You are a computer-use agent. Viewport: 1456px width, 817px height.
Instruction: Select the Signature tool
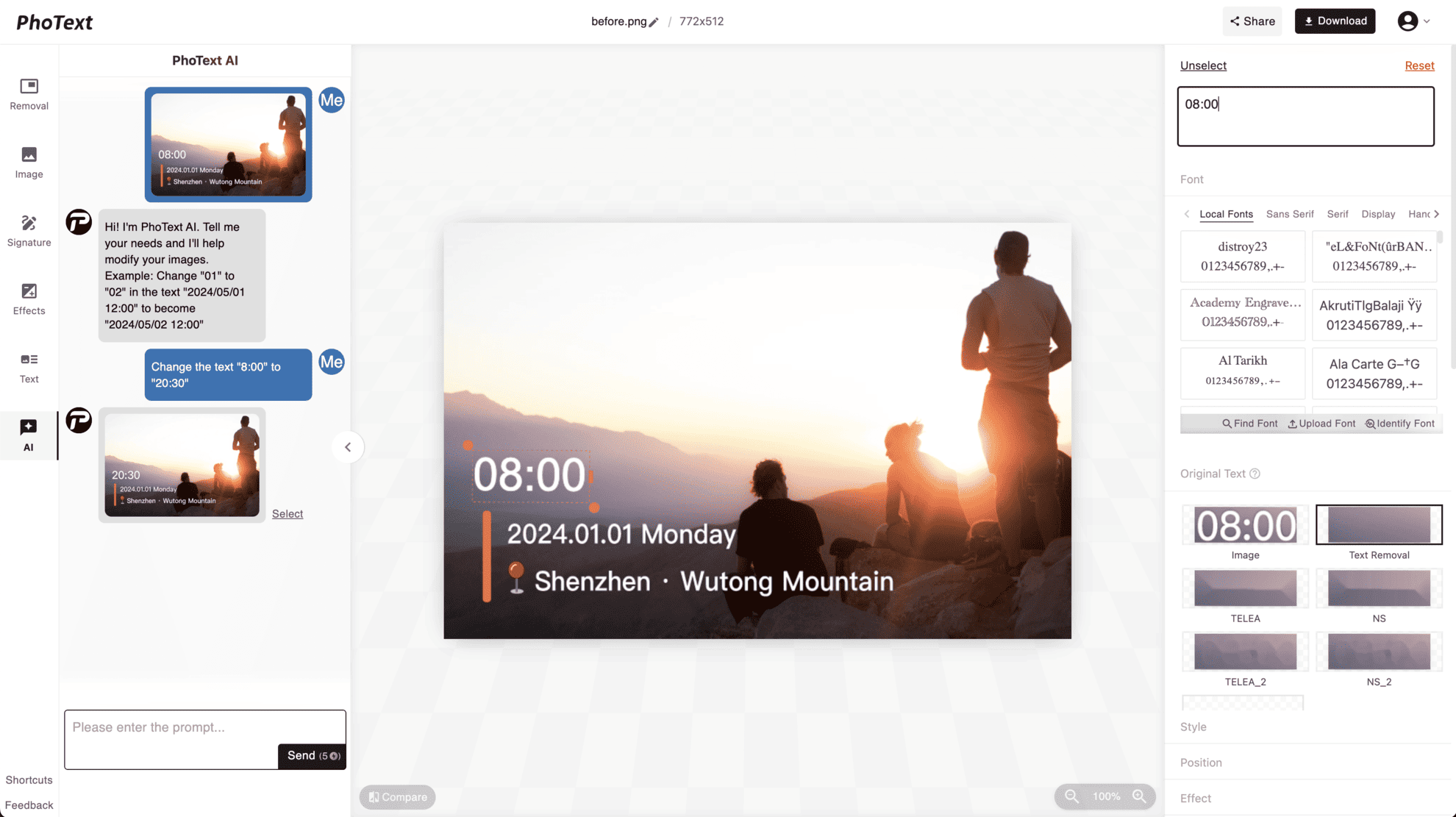(x=29, y=230)
